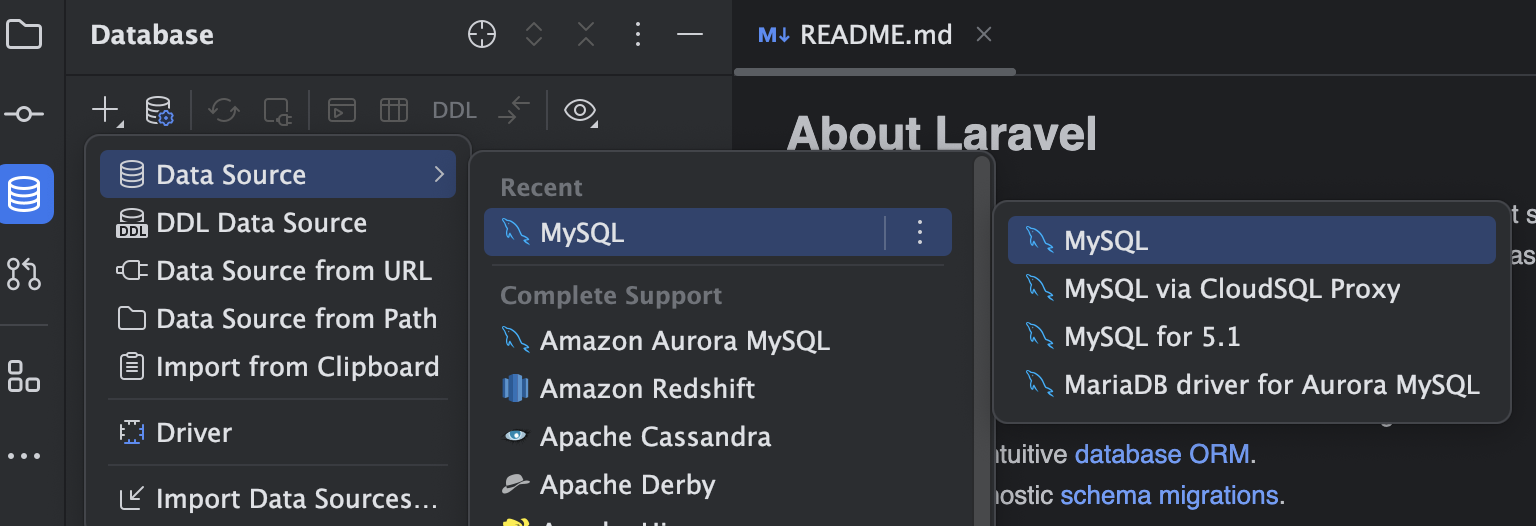Click the Complete Support section label
This screenshot has width=1536, height=526.
click(611, 296)
